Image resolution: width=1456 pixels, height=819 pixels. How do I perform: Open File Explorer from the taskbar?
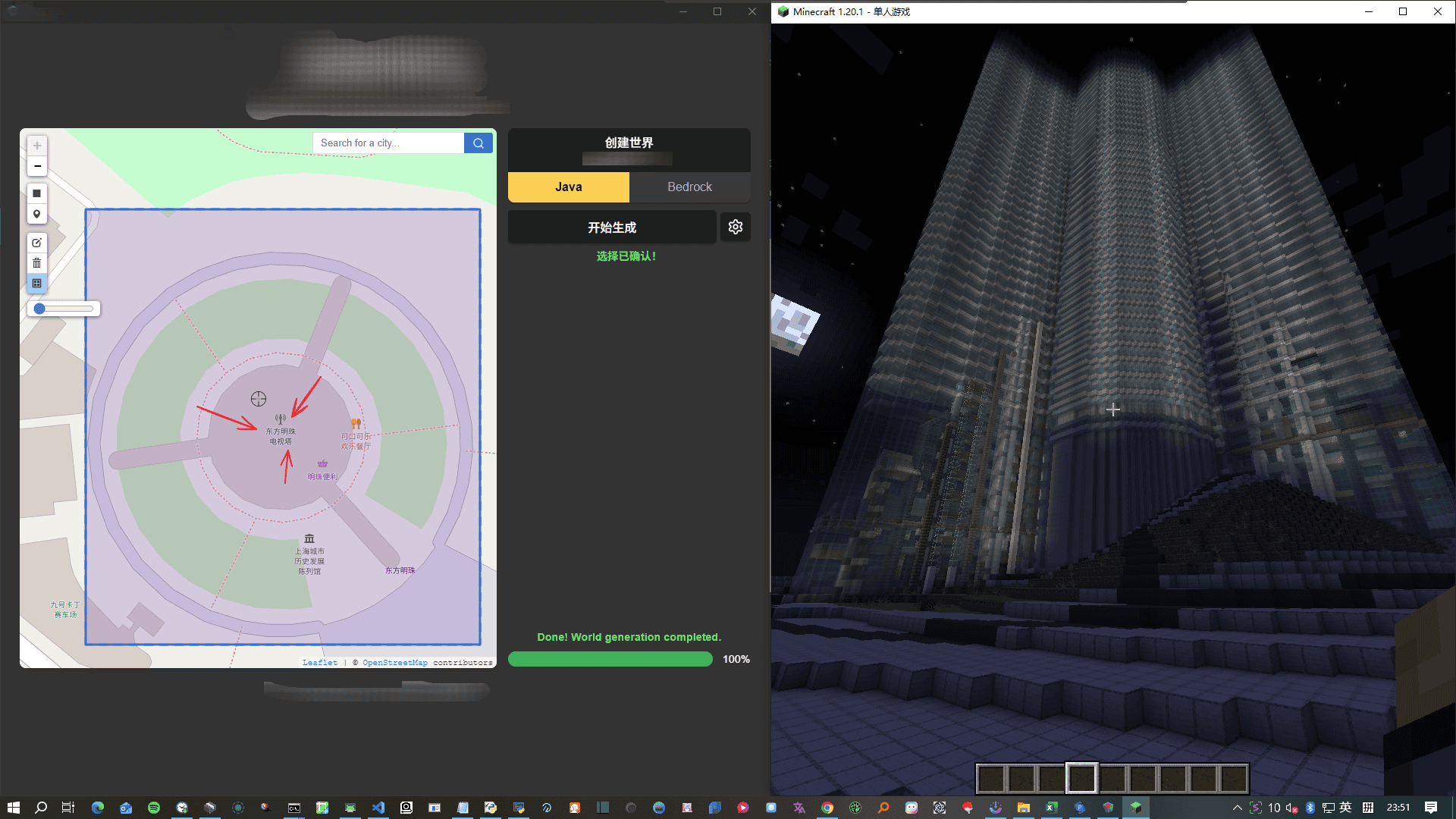(1024, 808)
